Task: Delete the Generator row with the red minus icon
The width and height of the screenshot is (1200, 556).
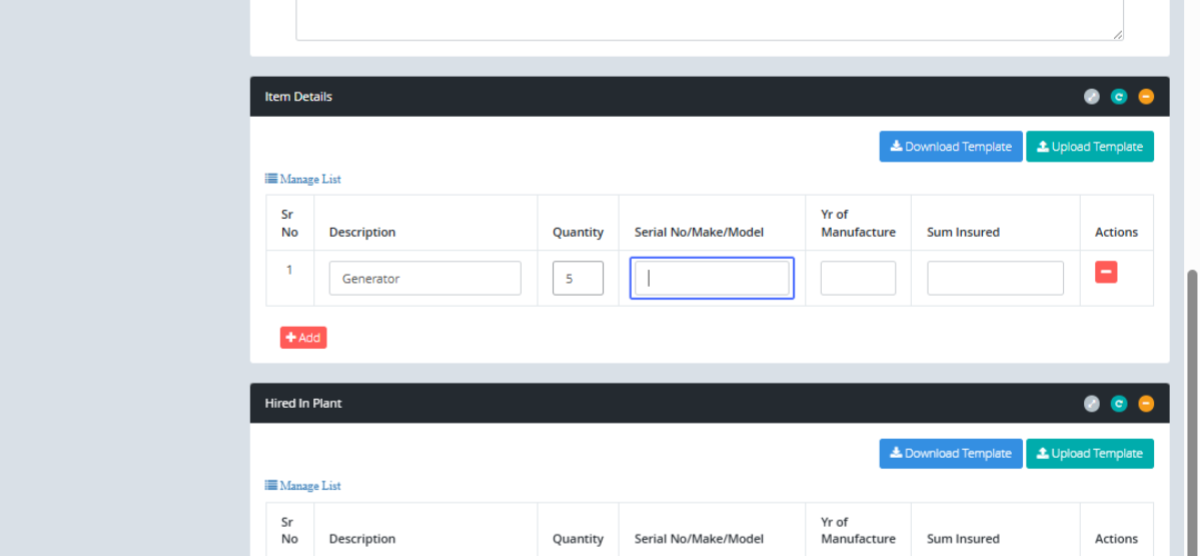Action: (x=1106, y=272)
